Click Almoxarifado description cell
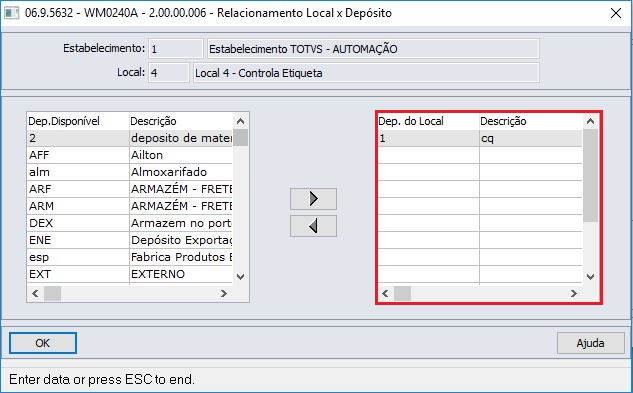 click(x=181, y=172)
